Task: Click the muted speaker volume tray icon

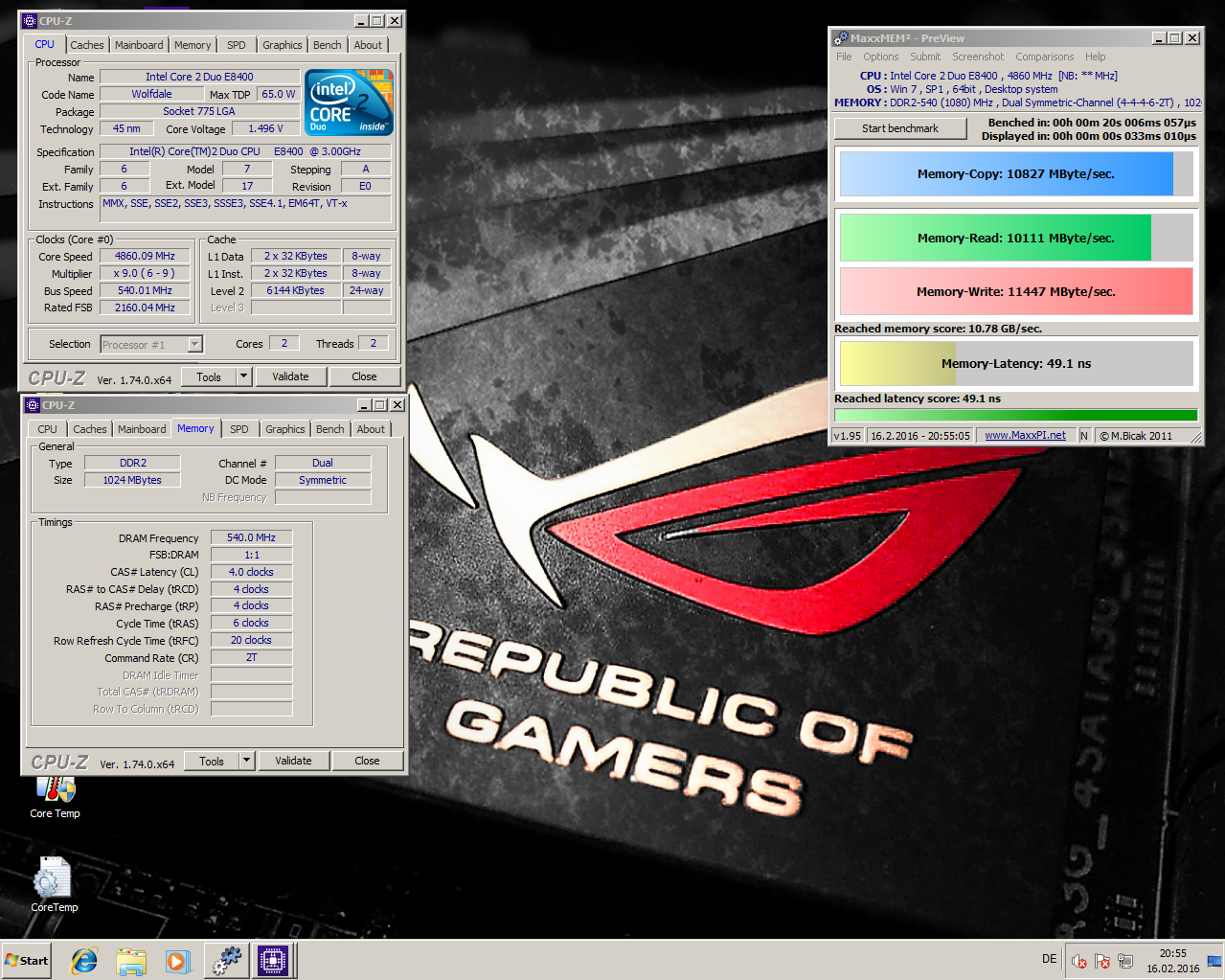Action: [1078, 961]
